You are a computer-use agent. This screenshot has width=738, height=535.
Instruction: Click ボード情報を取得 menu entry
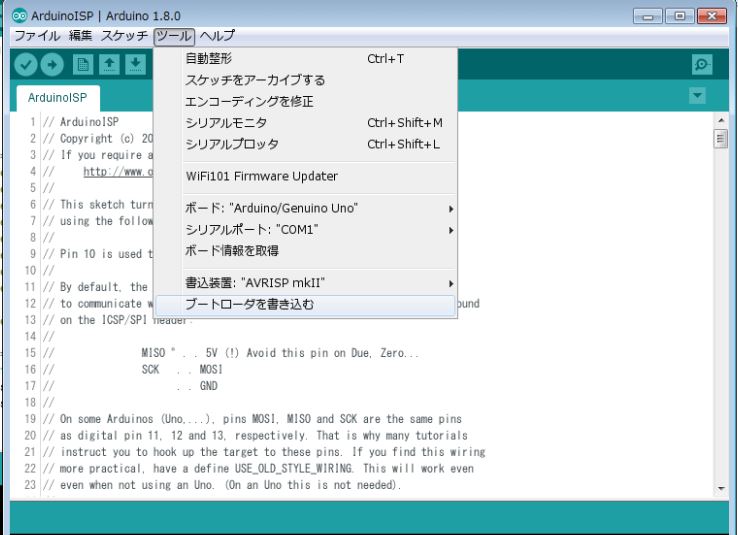tap(232, 250)
